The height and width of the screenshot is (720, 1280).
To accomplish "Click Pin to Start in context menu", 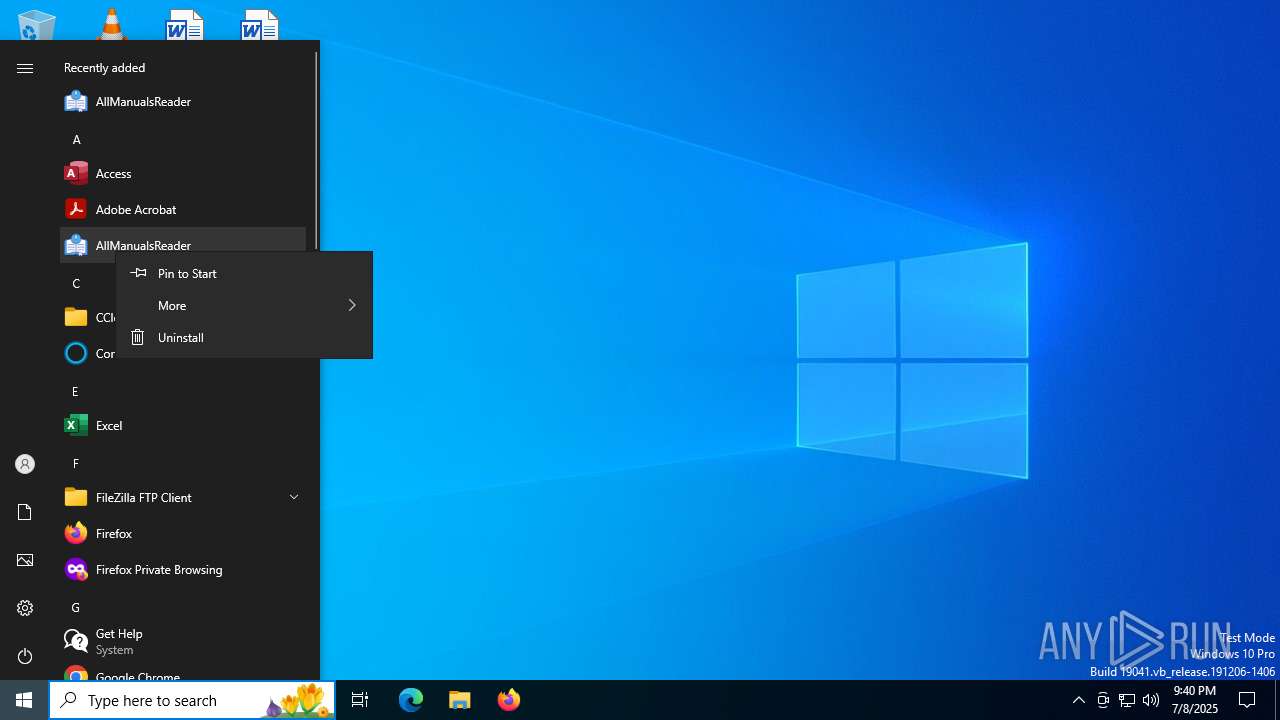I will click(244, 273).
